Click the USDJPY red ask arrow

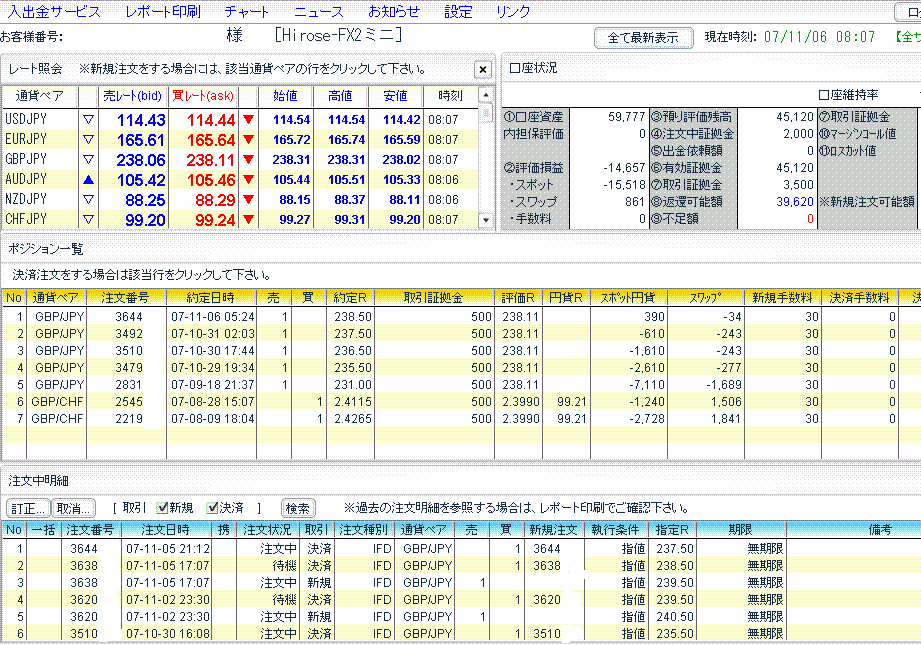[248, 119]
